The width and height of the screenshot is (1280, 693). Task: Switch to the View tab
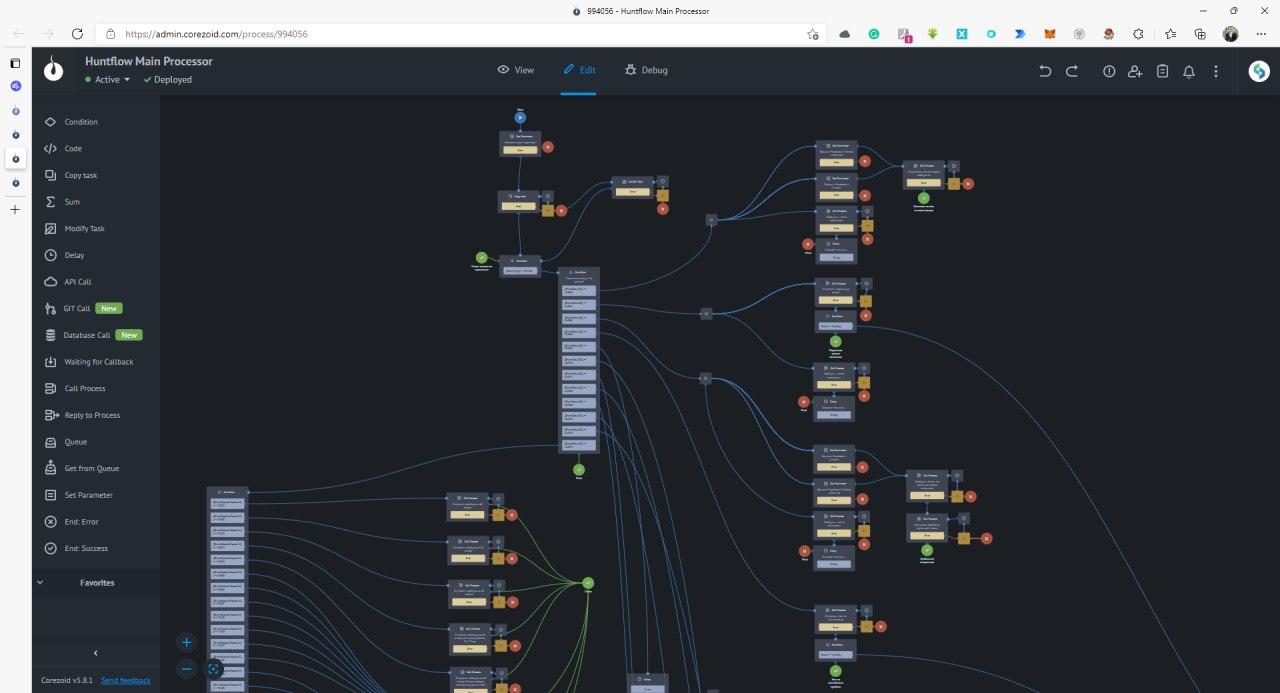[x=516, y=70]
